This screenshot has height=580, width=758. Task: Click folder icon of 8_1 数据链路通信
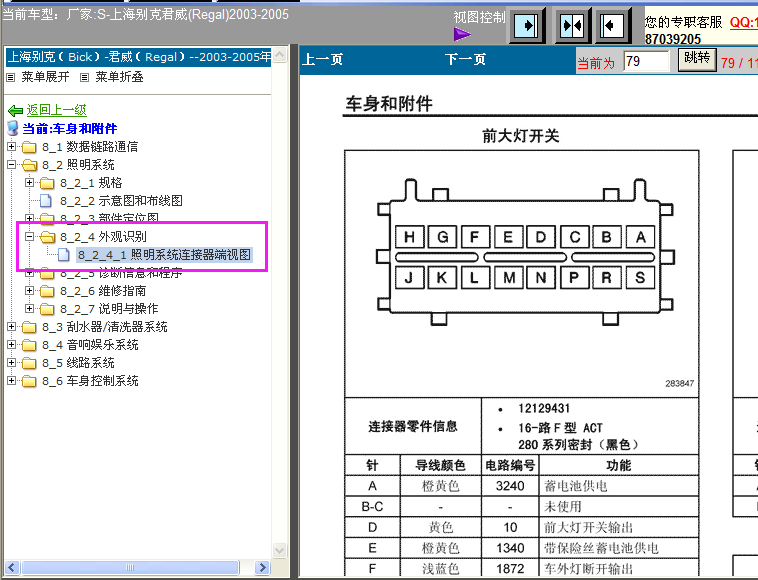tap(29, 146)
